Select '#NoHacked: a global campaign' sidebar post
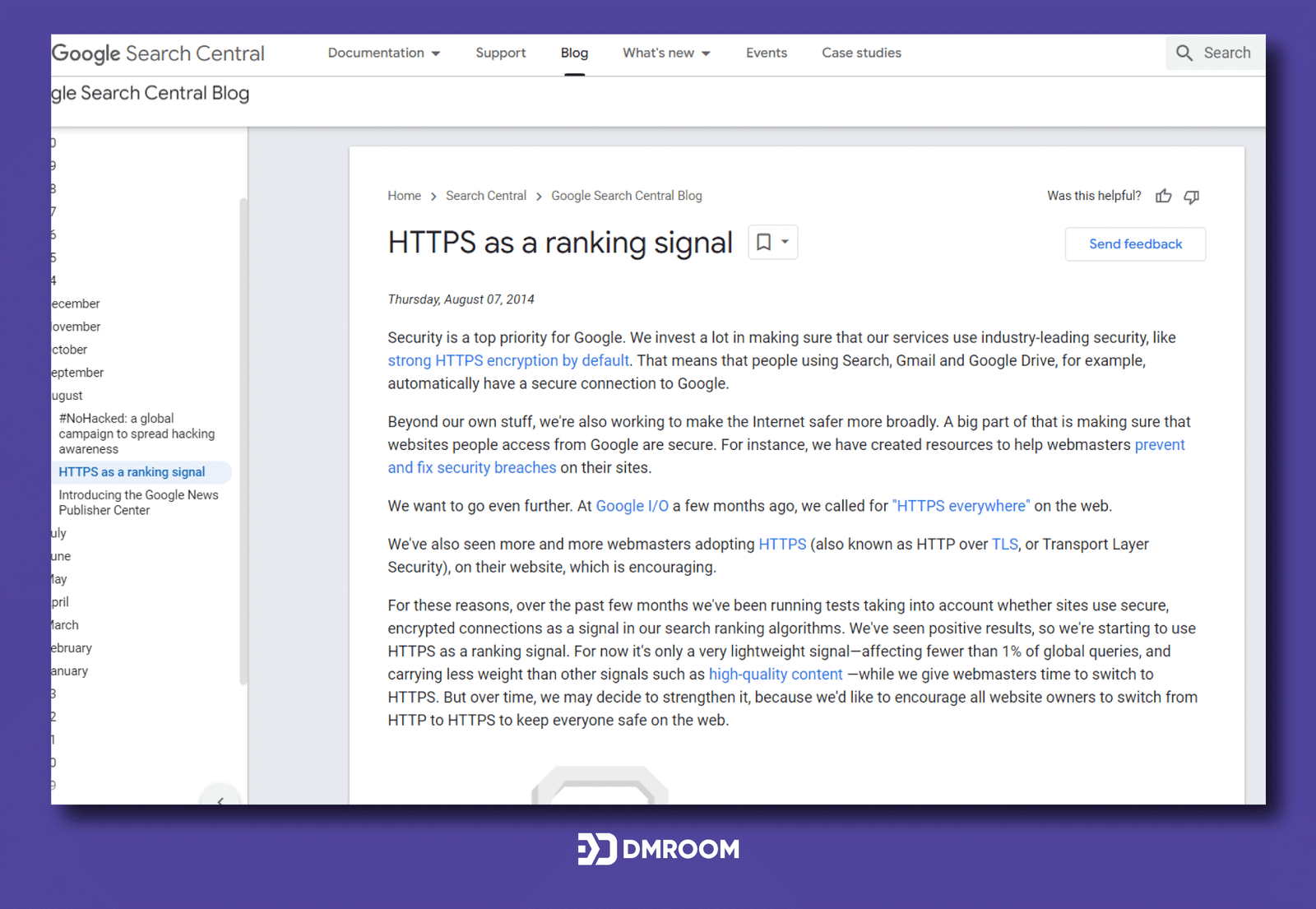Screen dimensions: 1316x909 pyautogui.click(x=137, y=434)
